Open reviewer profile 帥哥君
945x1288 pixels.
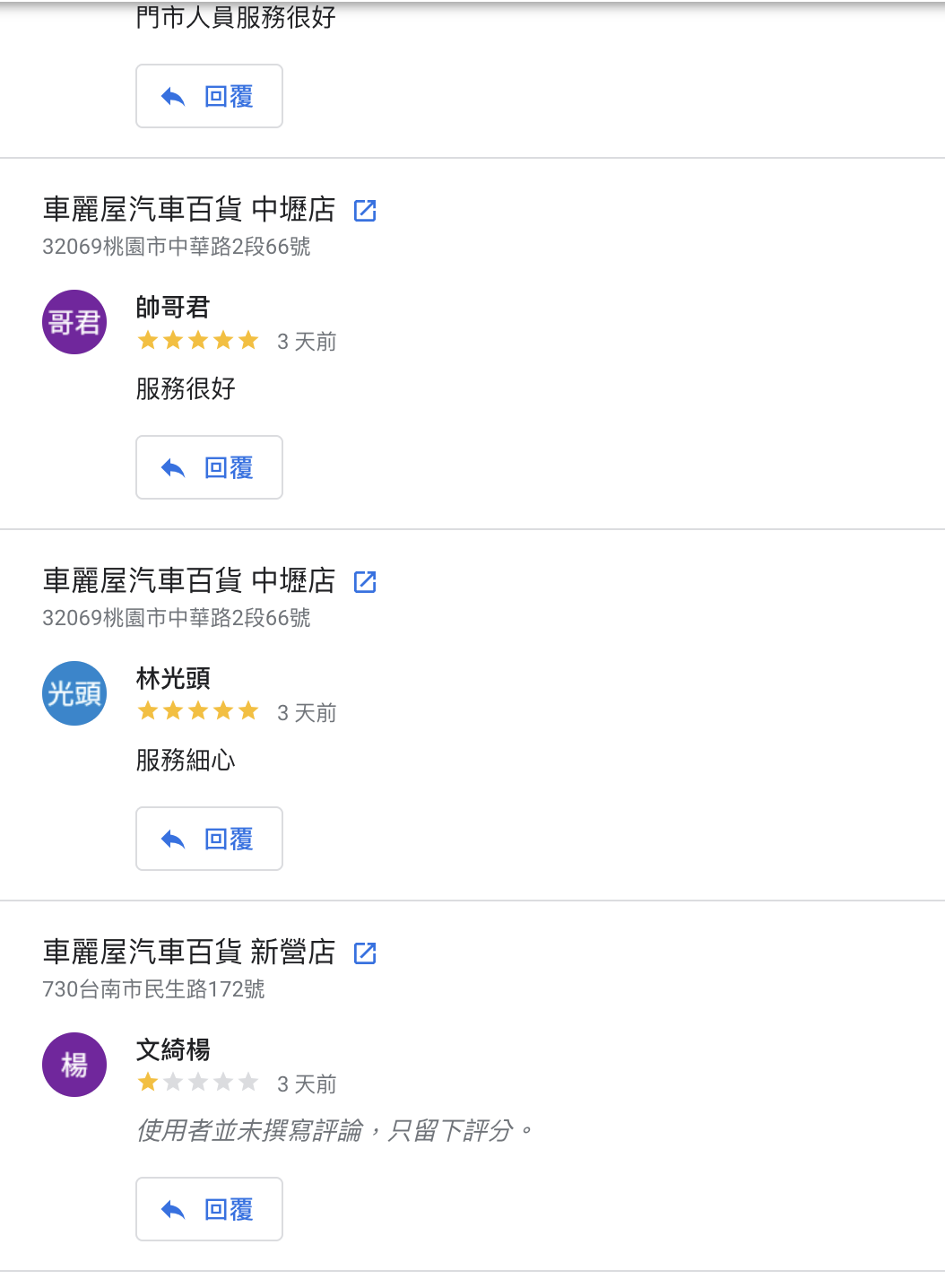tap(173, 308)
